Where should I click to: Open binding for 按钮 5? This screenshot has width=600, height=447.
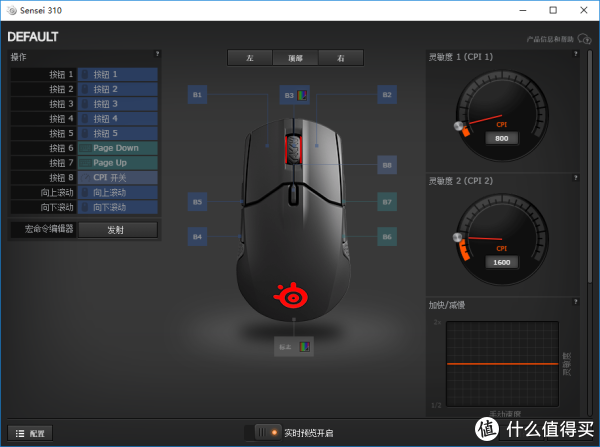point(118,133)
